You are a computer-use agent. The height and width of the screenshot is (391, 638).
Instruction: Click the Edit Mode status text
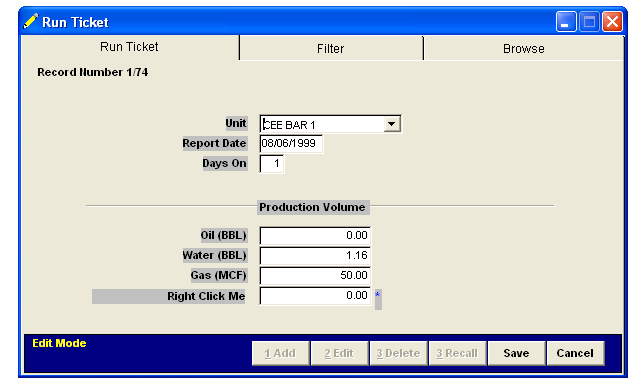click(x=59, y=343)
